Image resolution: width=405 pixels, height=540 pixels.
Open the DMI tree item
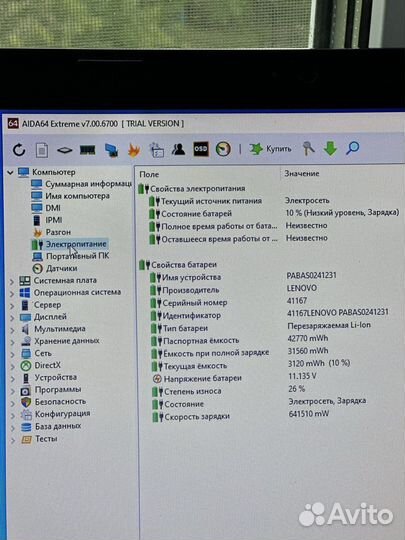[46, 208]
